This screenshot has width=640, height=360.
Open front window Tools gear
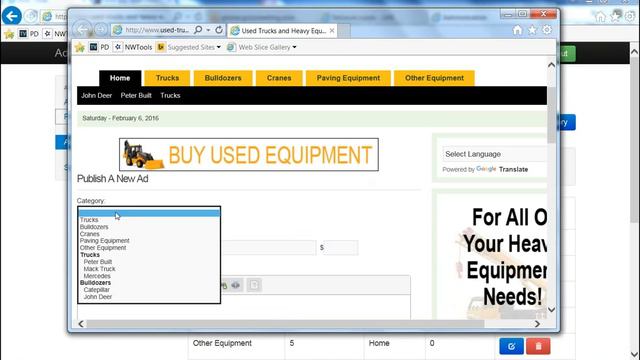(x=547, y=30)
